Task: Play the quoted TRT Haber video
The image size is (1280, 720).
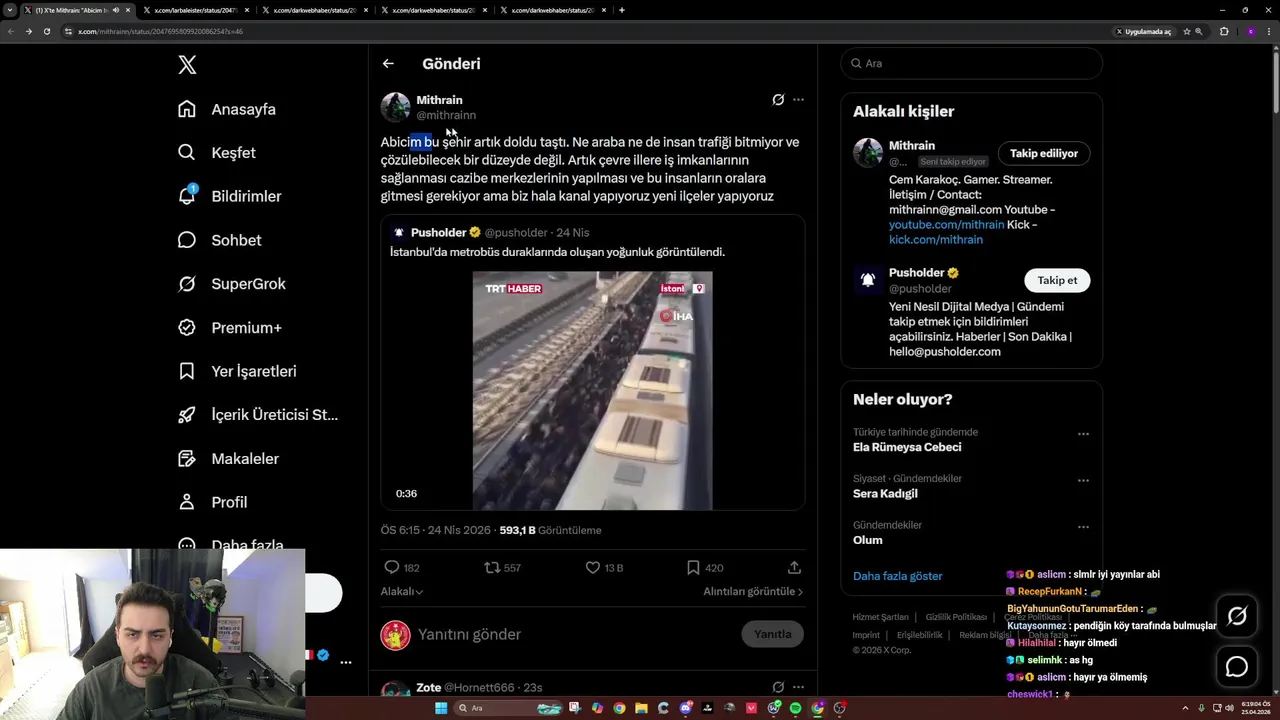Action: coord(593,391)
